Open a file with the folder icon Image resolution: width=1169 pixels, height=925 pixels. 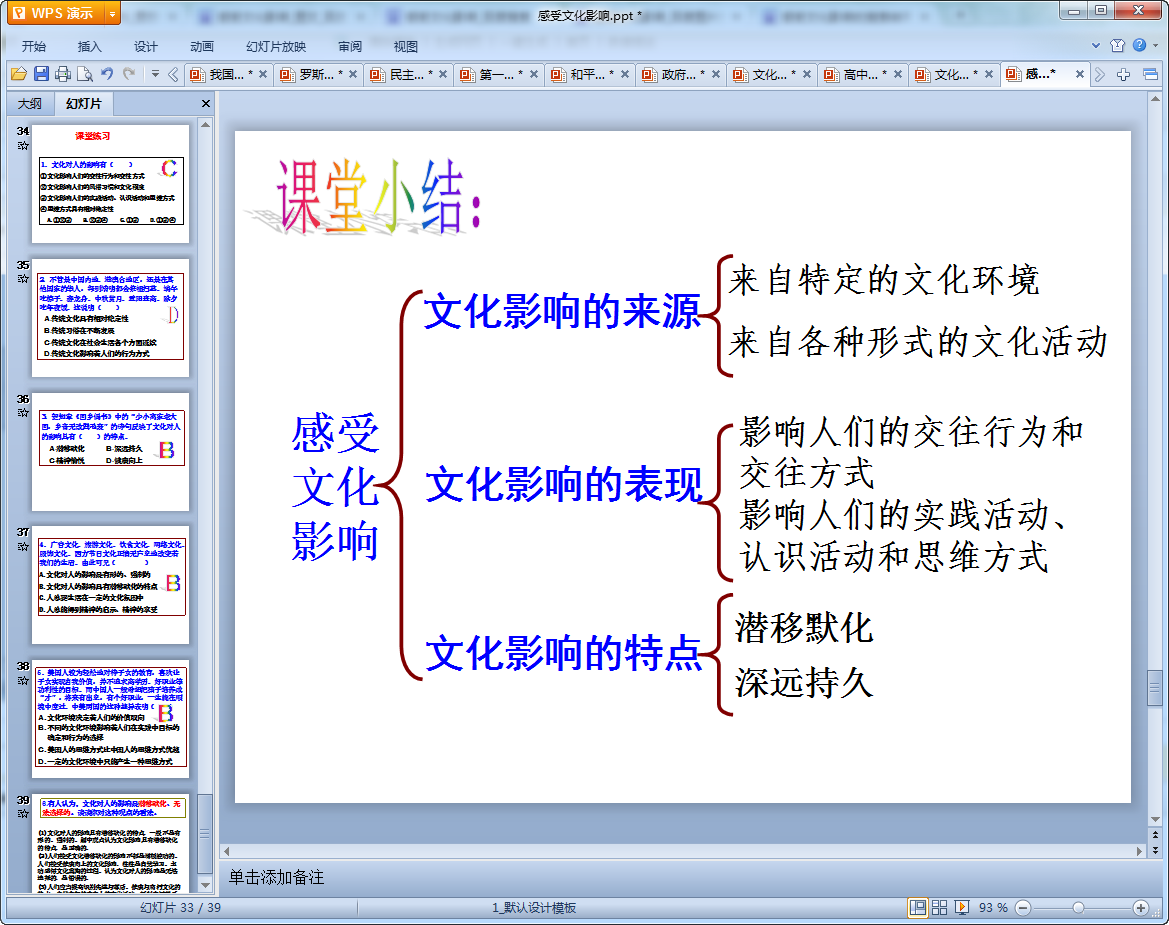(19, 74)
